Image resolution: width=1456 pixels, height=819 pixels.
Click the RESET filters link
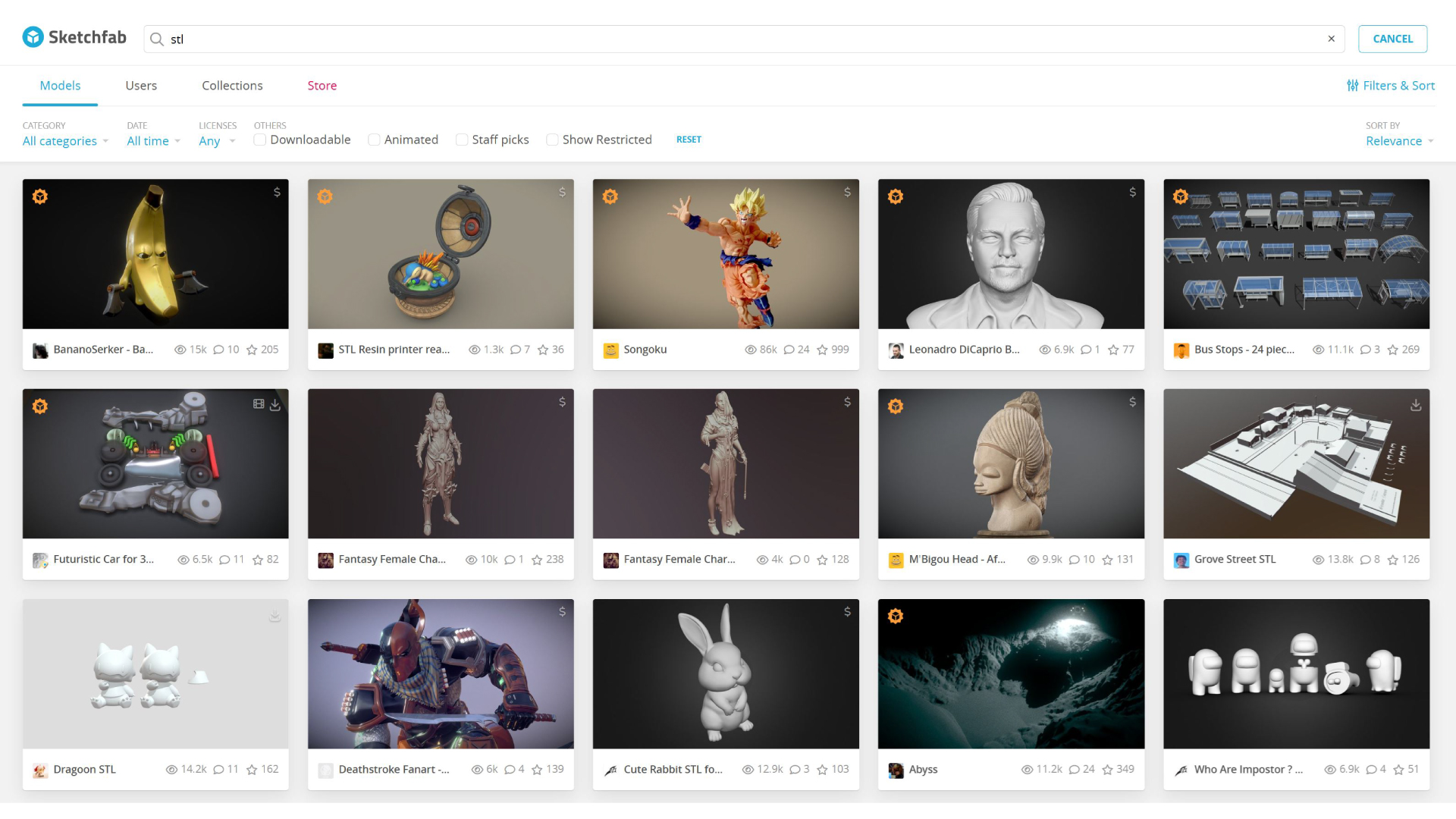pos(689,140)
